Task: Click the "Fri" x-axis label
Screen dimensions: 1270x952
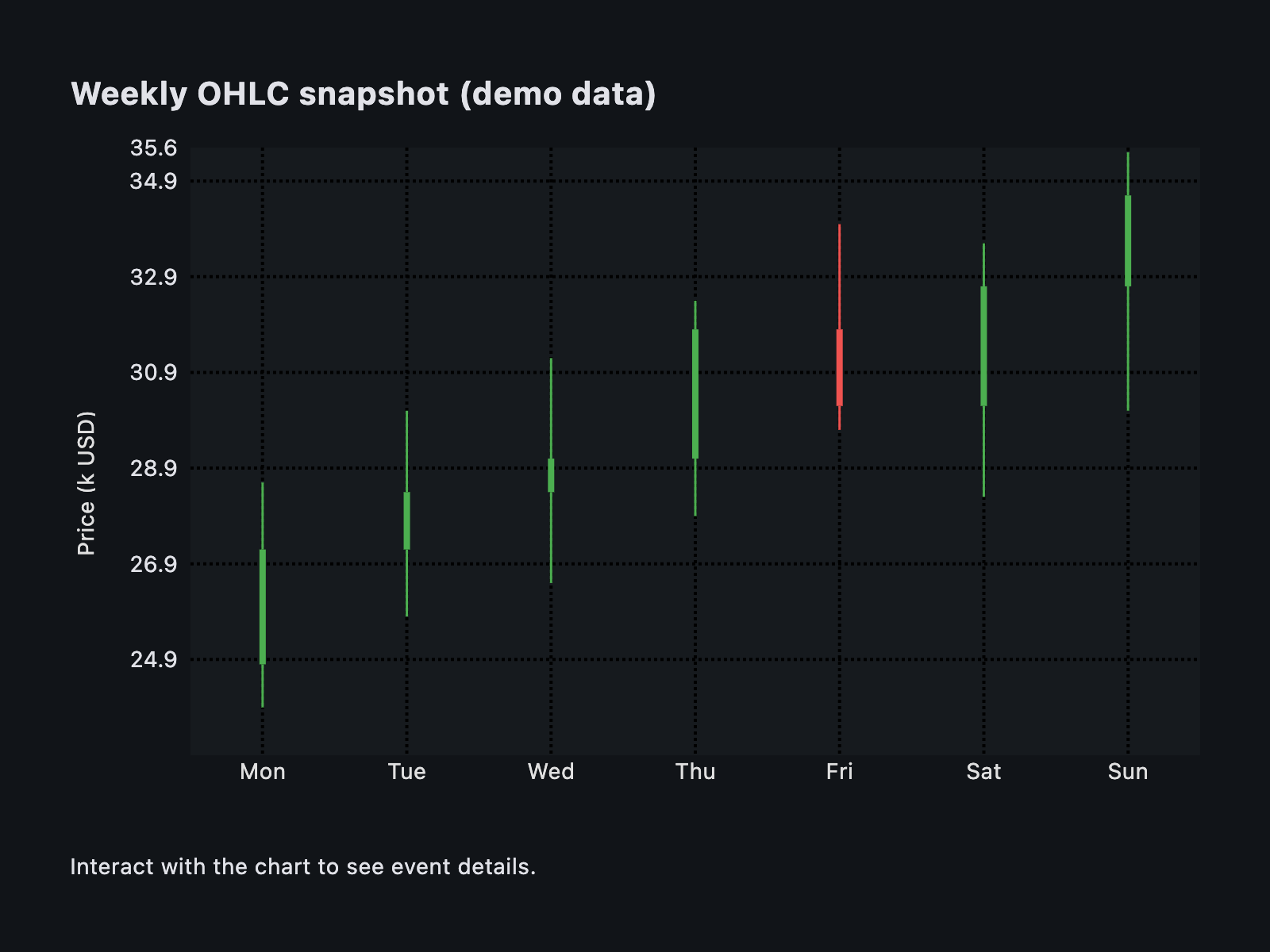Action: [839, 771]
